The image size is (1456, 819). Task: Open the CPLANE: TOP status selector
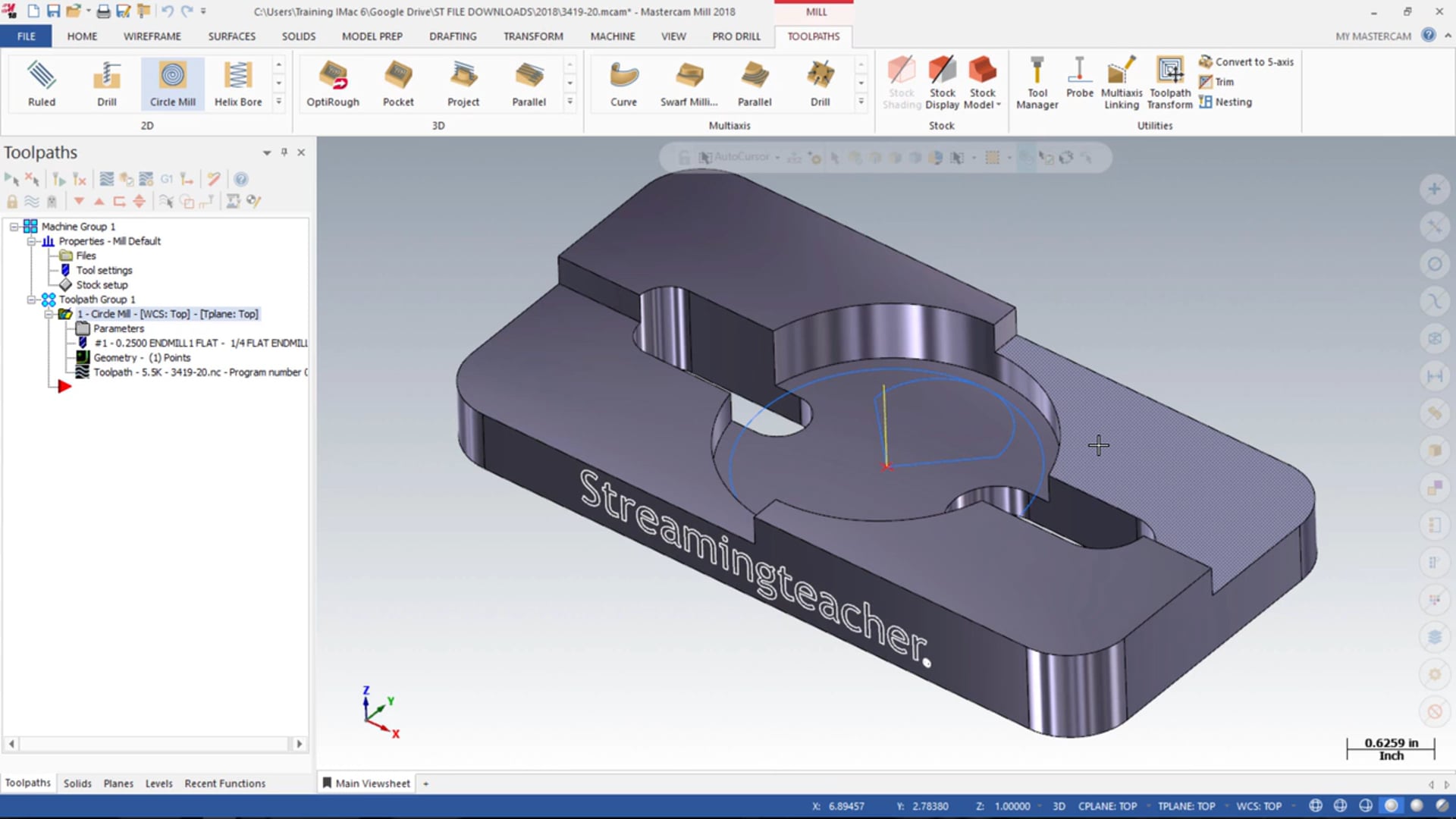pyautogui.click(x=1107, y=806)
